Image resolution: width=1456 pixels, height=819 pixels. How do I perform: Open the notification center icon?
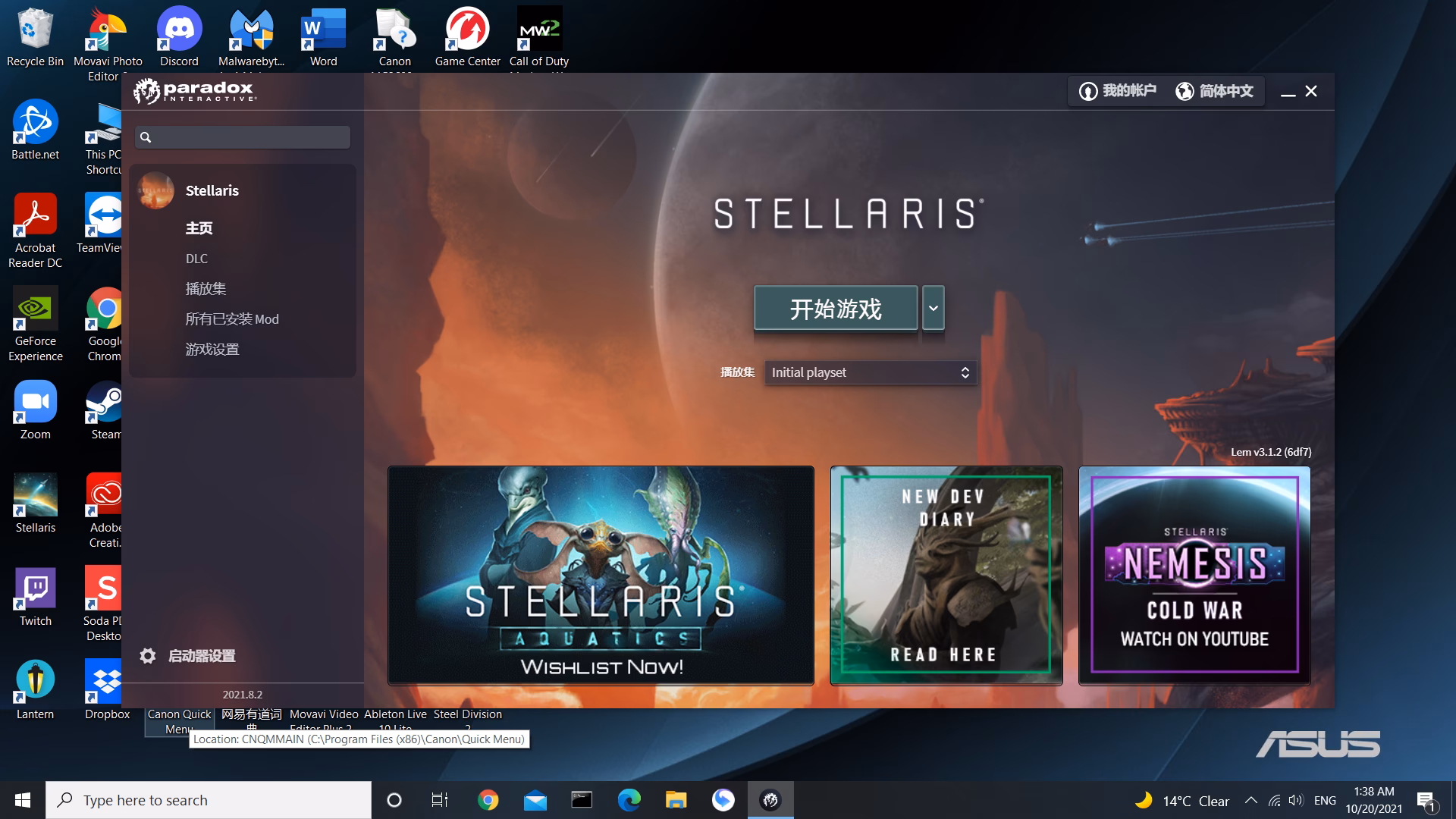click(x=1426, y=801)
